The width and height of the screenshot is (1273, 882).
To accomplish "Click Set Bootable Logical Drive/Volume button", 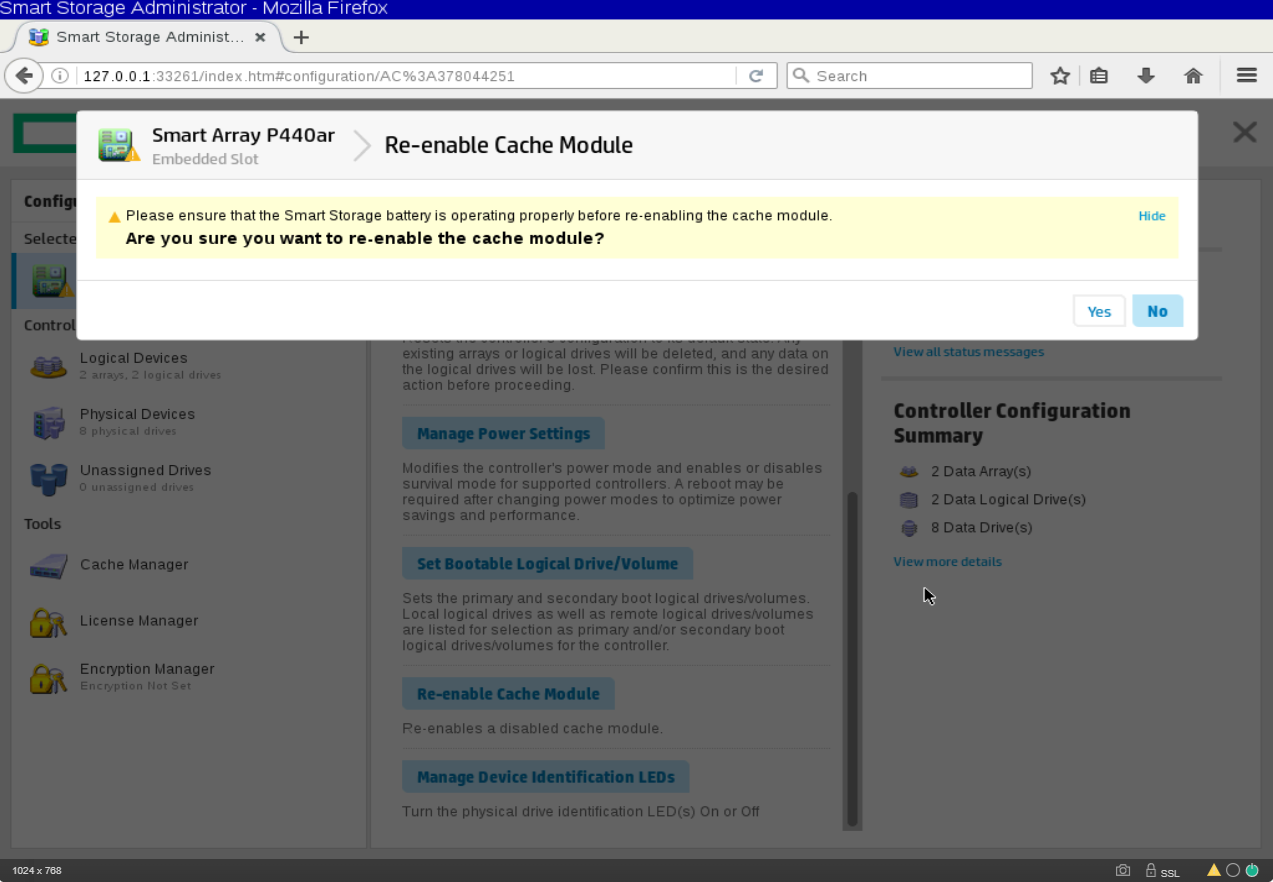I will 547,564.
